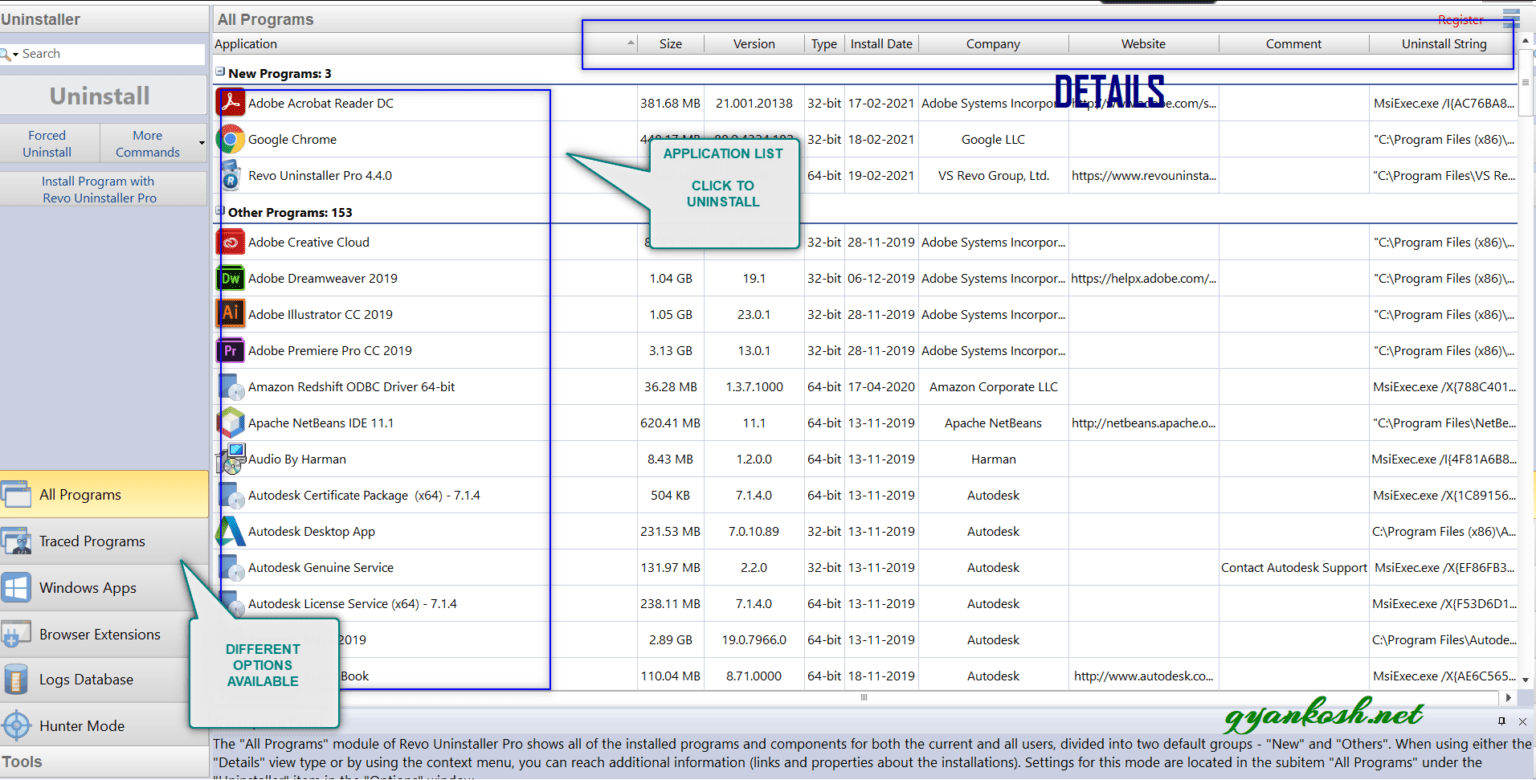This screenshot has height=780, width=1536.
Task: Click the Forced Uninstall button
Action: [x=48, y=143]
